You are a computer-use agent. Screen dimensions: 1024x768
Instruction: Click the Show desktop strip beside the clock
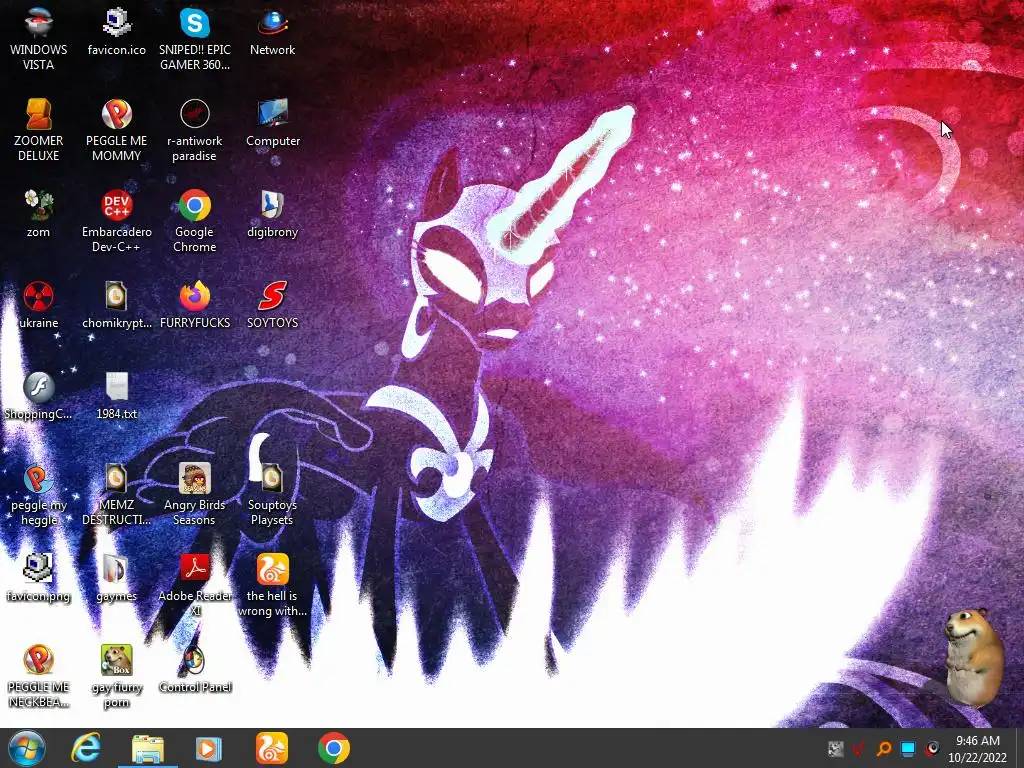[x=1018, y=748]
